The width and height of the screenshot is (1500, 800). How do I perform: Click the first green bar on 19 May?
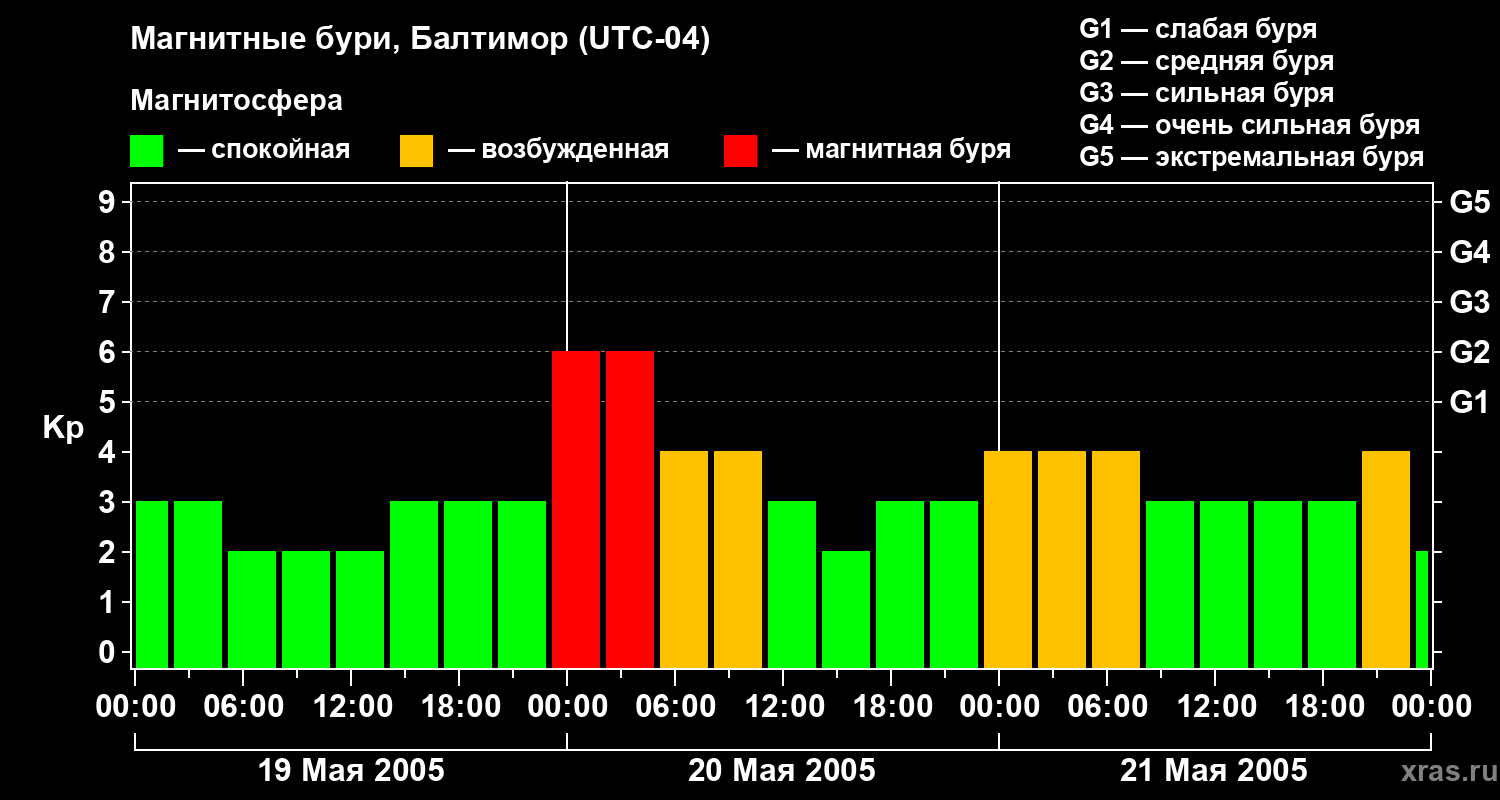[152, 584]
